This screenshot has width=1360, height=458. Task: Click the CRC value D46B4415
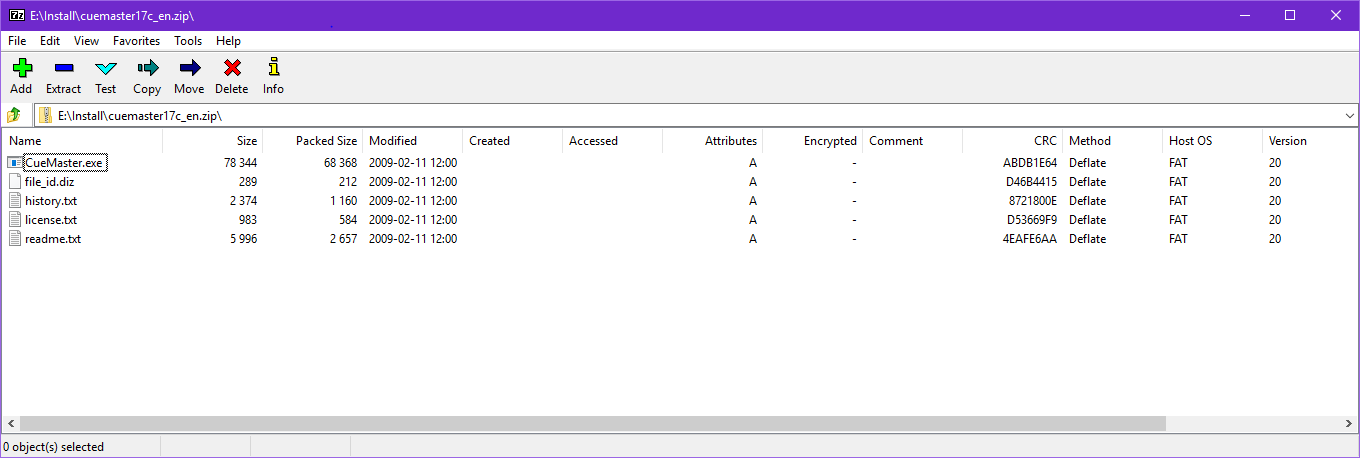1031,182
